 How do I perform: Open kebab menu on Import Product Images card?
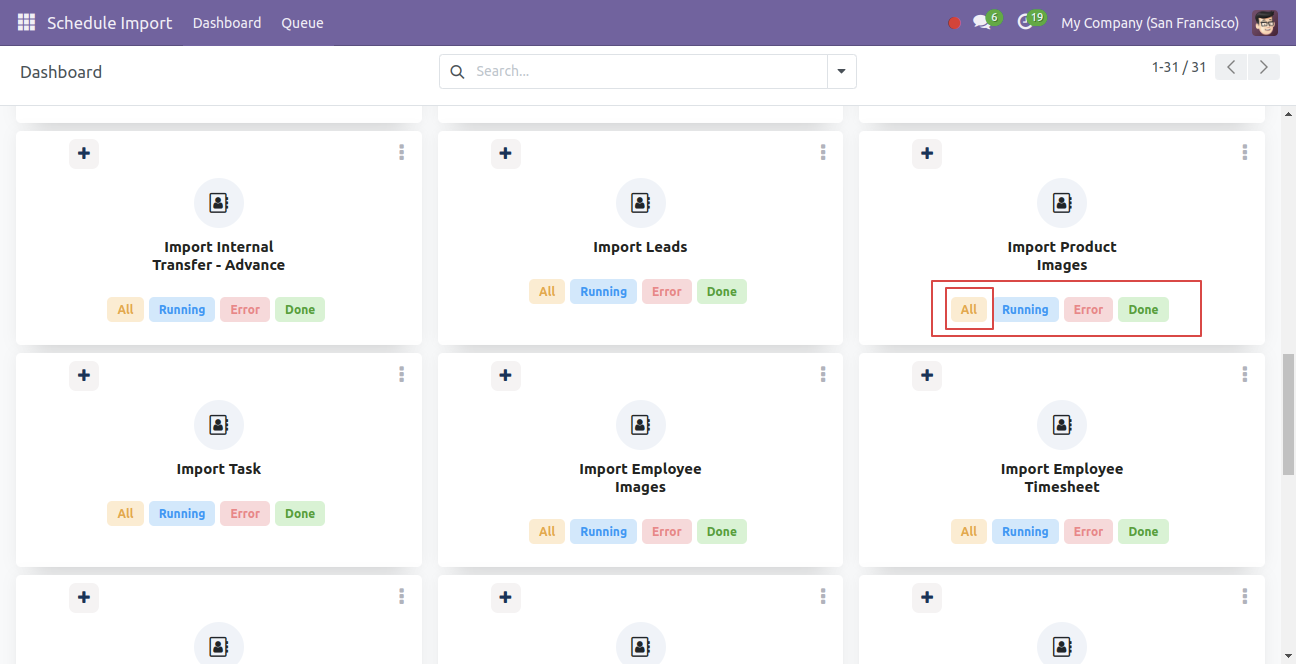pos(1245,152)
